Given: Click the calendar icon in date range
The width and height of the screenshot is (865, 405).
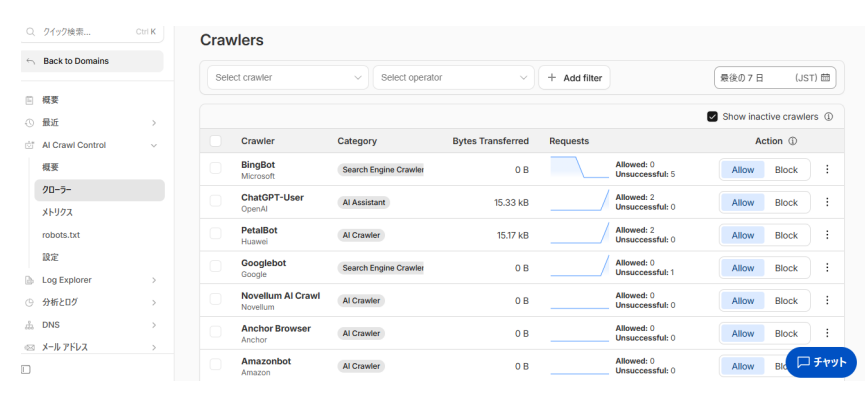Looking at the screenshot, I should [826, 77].
